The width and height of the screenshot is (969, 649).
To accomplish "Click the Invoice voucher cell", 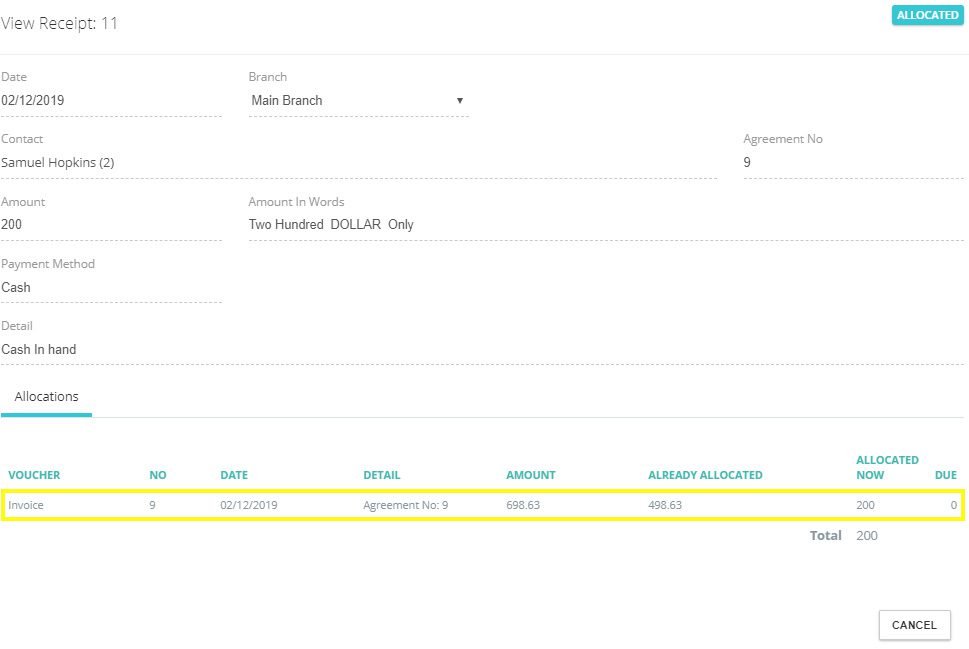I will (26, 505).
